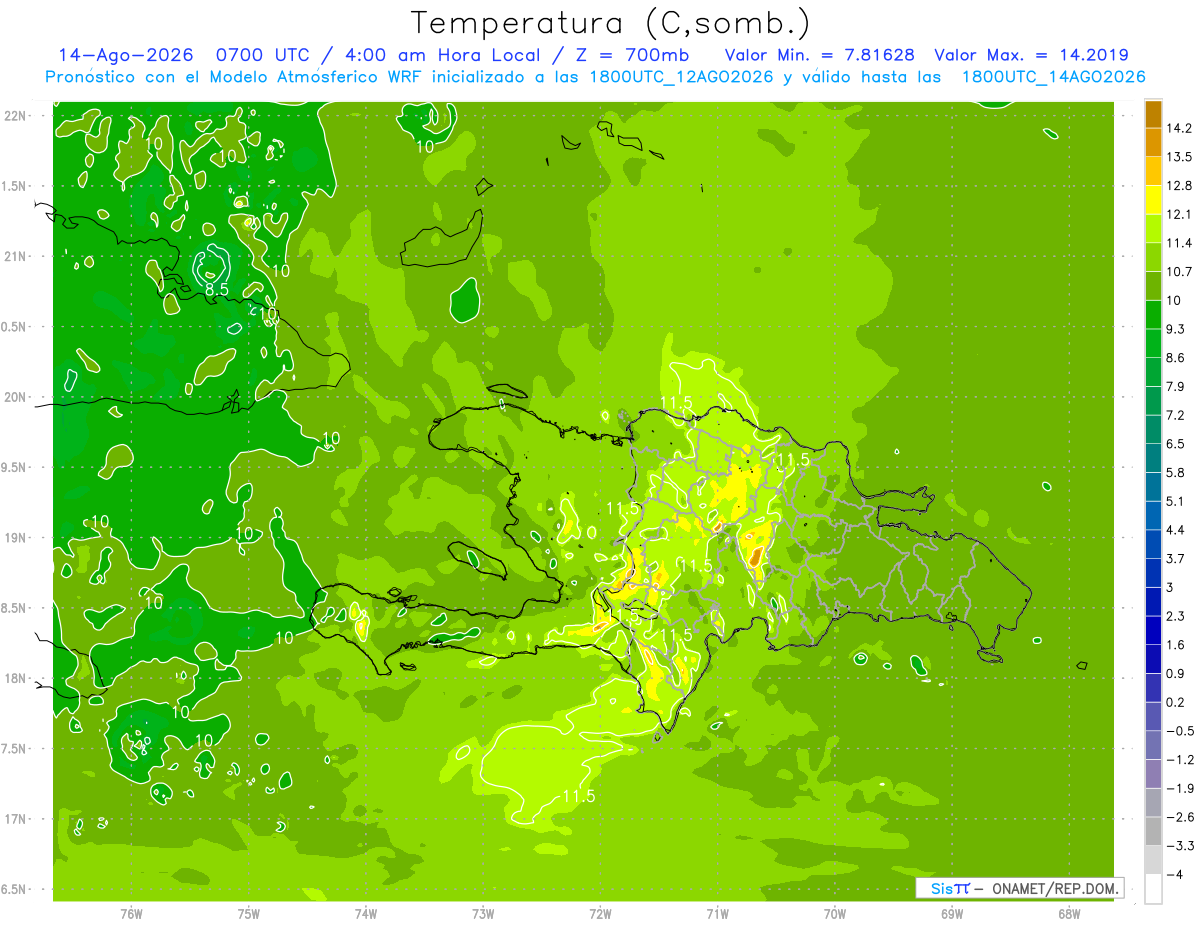Click the colorbar label "-3.3"
This screenshot has height=927, width=1200.
[1180, 846]
